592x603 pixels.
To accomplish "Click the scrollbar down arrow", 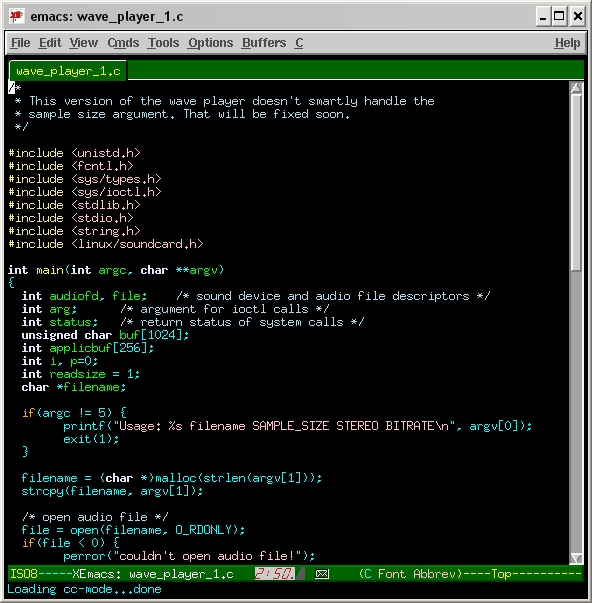I will (x=576, y=558).
